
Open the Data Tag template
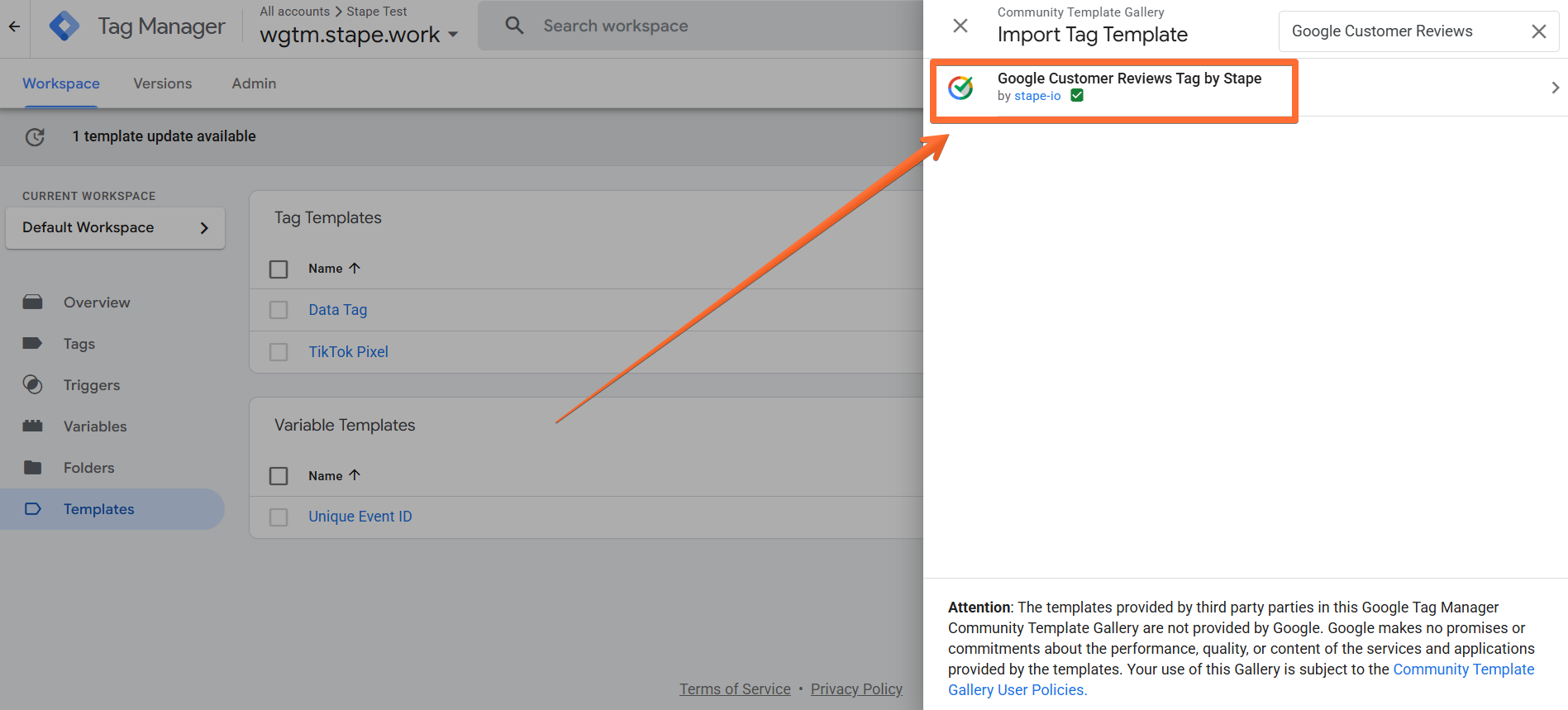pyautogui.click(x=338, y=310)
